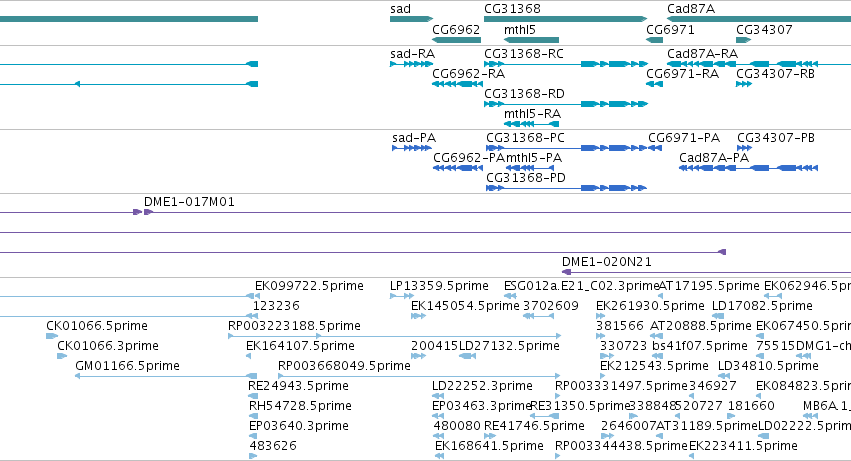Screen dimensions: 851x461
Task: Select EP03640.3prime EST label
Action: pos(299,426)
